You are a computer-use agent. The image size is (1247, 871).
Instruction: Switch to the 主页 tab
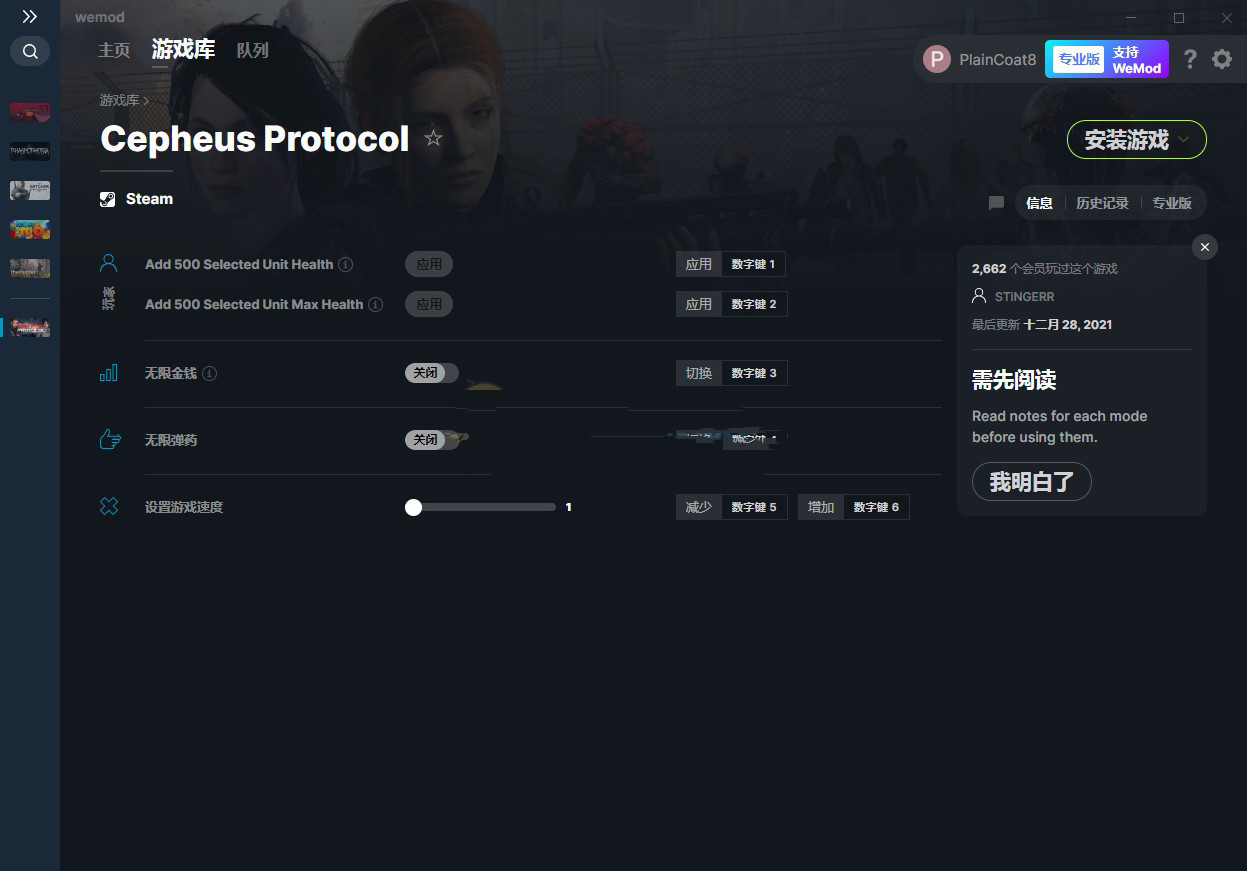tap(114, 50)
